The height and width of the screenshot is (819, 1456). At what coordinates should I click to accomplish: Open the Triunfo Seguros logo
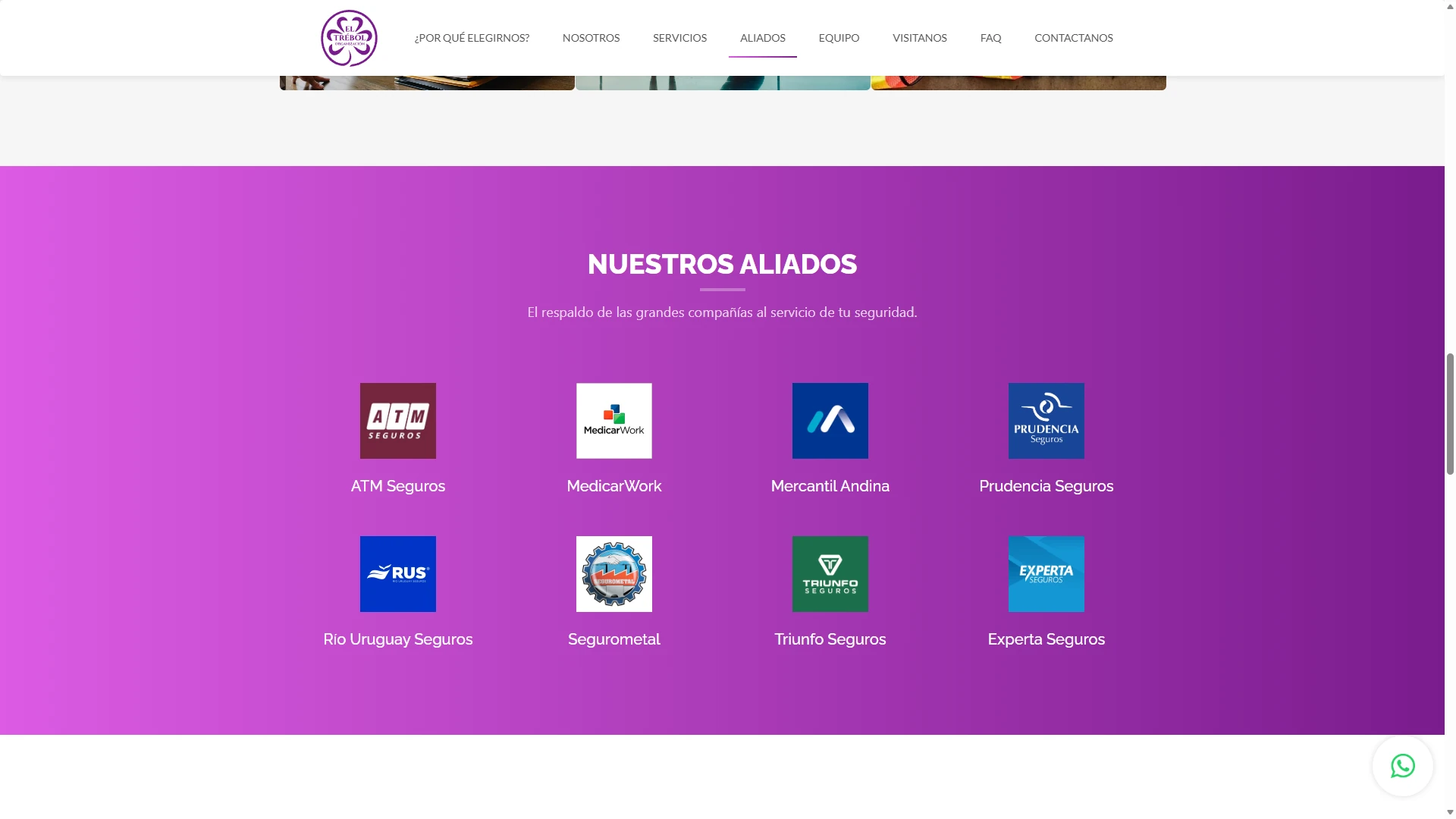point(830,574)
